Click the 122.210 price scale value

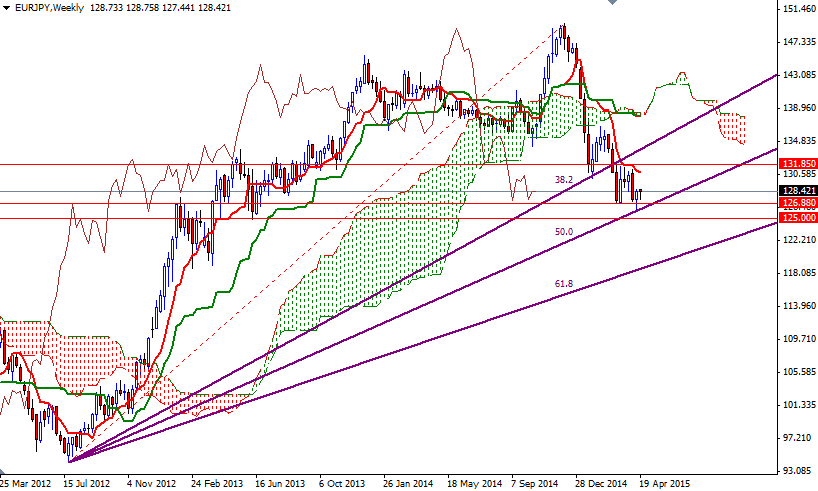[x=799, y=240]
